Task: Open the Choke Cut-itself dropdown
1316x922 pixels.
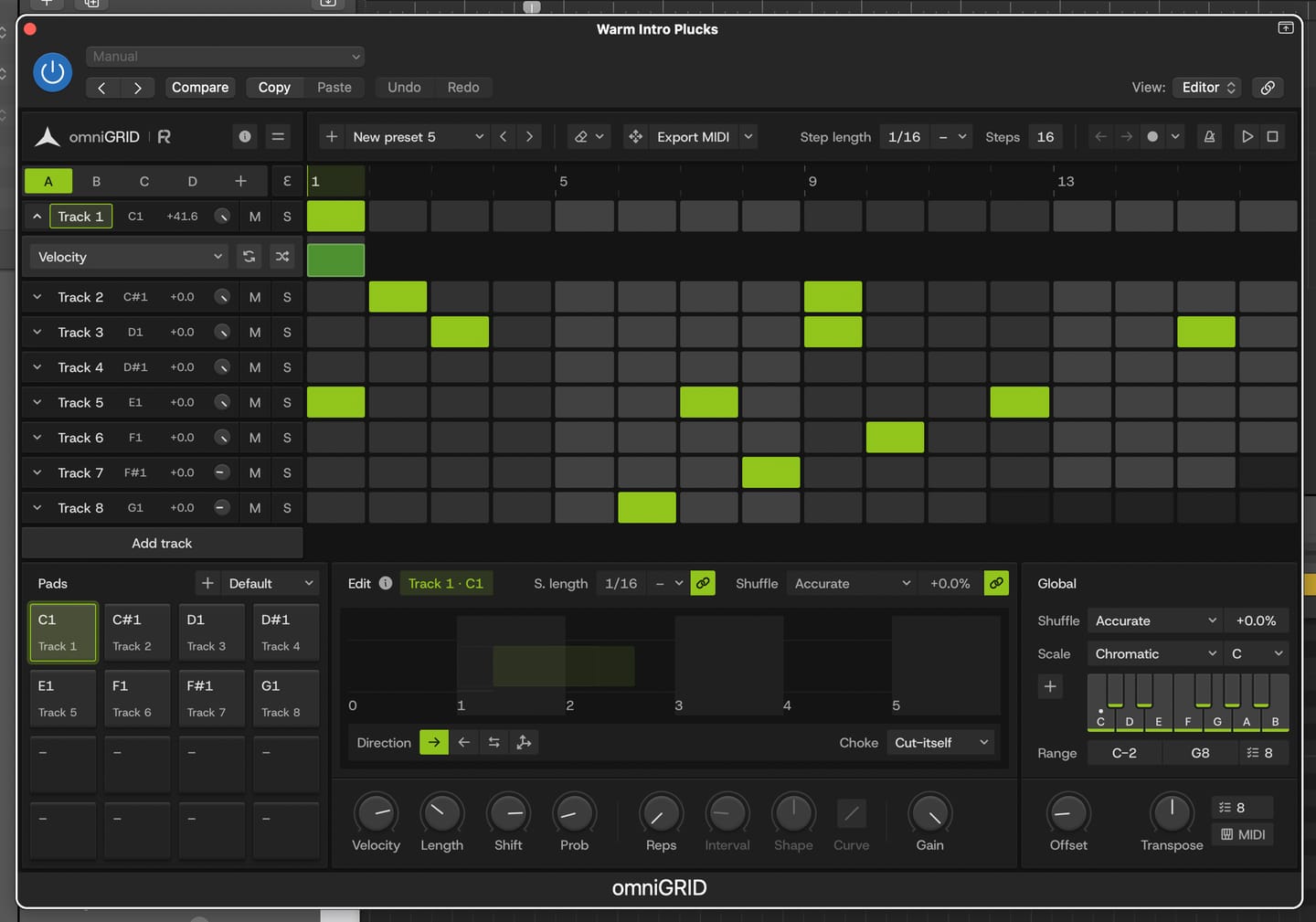Action: [x=941, y=743]
